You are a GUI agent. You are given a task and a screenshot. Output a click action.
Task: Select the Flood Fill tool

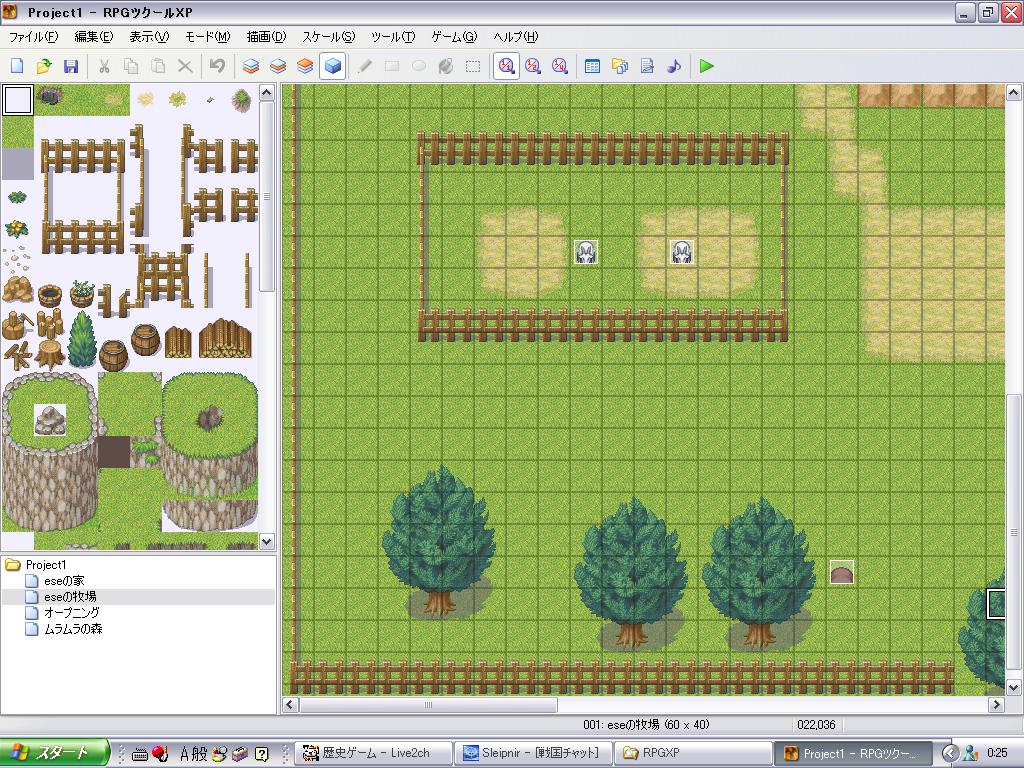point(446,66)
